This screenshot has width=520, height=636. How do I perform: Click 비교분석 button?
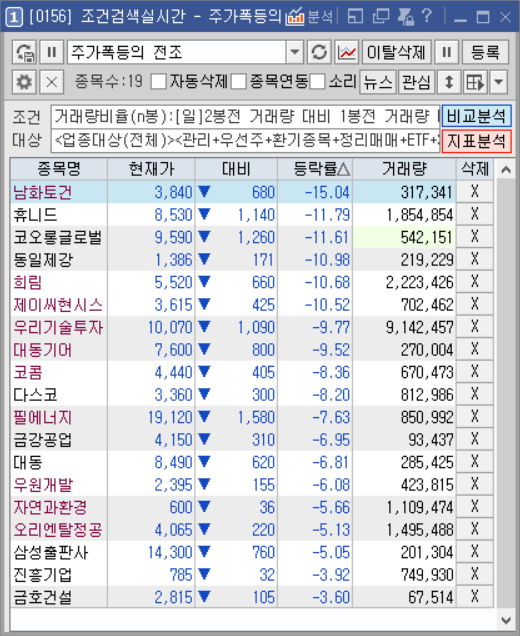click(476, 116)
